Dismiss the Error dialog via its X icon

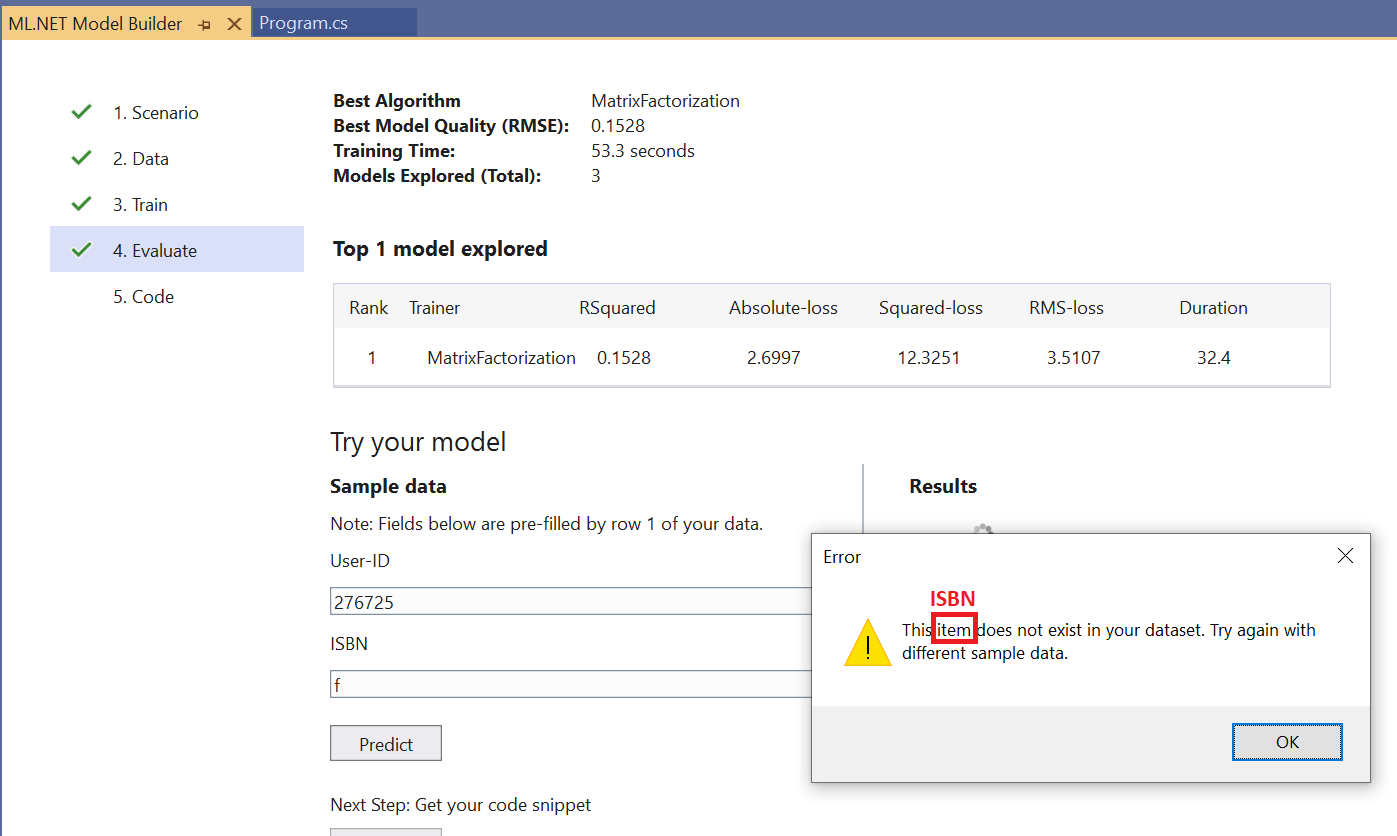coord(1345,555)
